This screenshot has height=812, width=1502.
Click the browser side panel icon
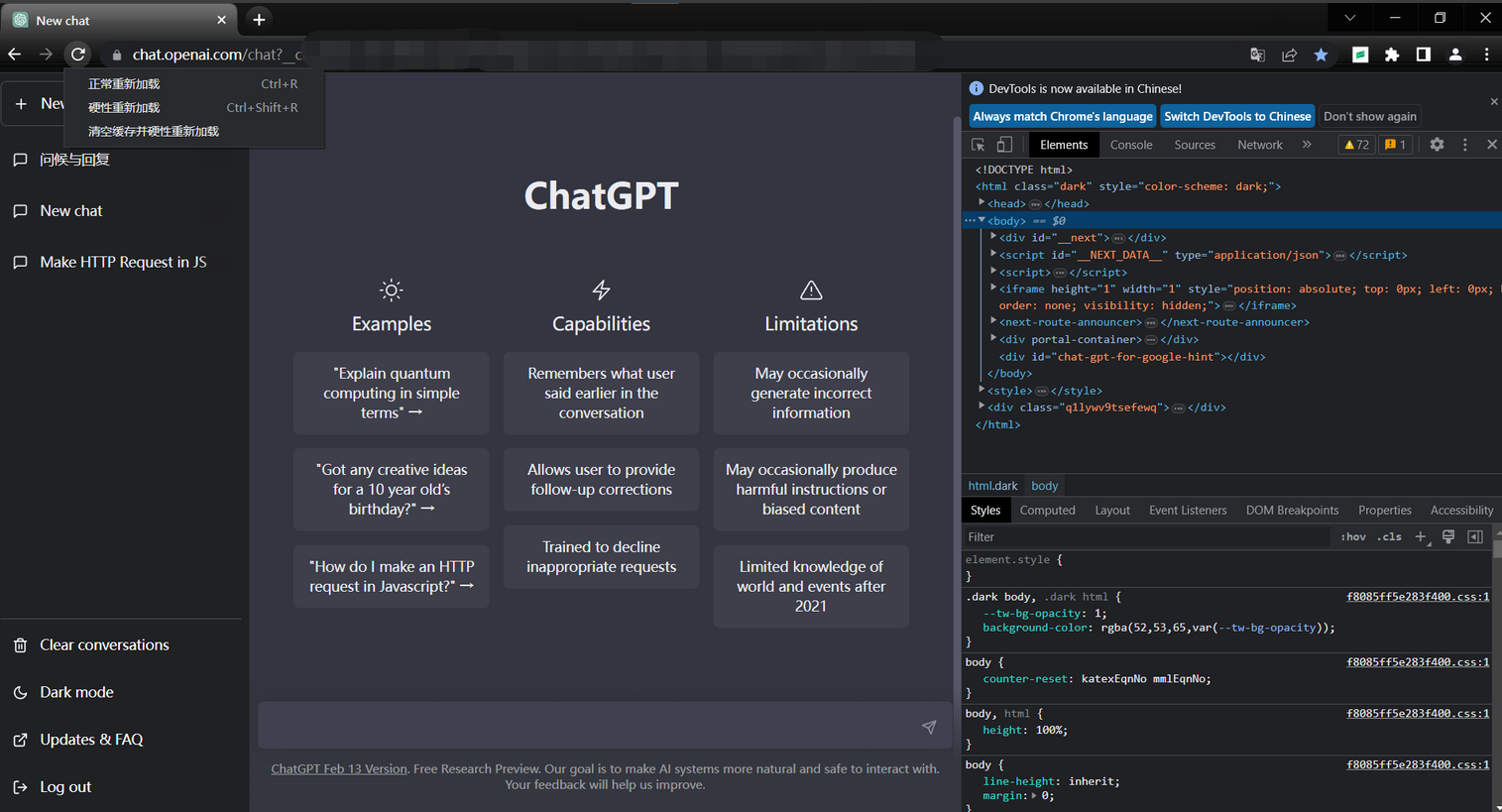[1424, 55]
